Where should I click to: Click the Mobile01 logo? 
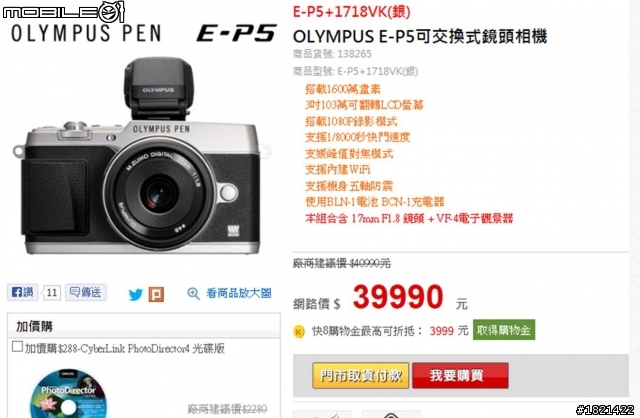click(x=63, y=12)
